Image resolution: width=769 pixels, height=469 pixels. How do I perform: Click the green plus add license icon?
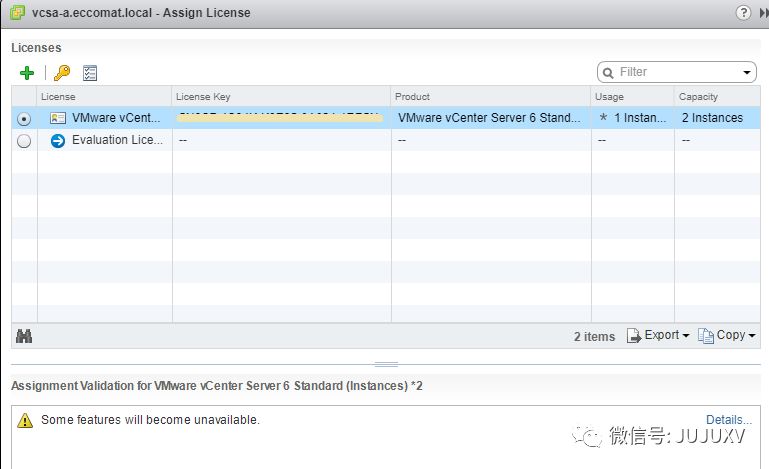(27, 73)
